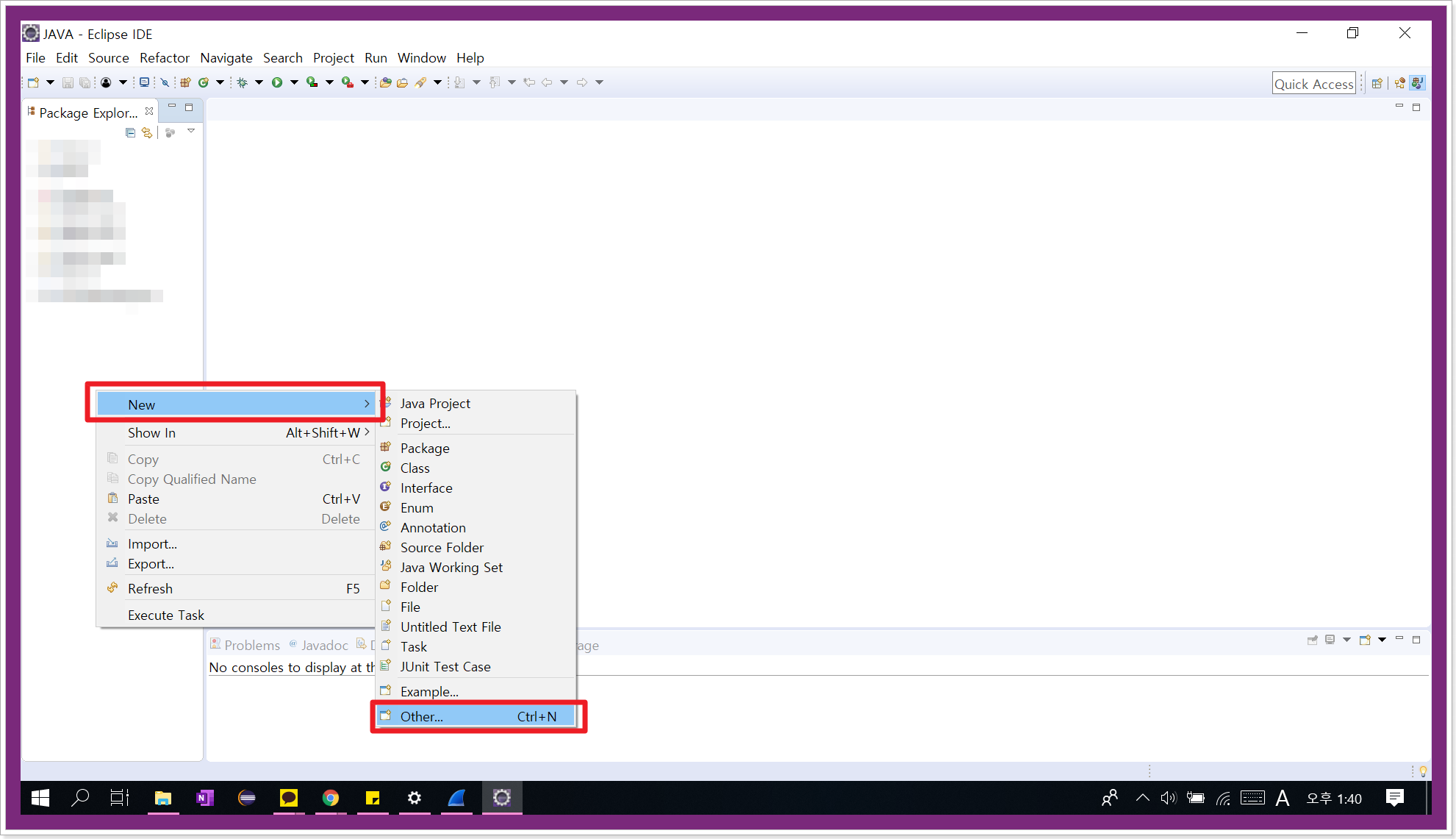The image size is (1456, 839).
Task: Click the Windows Start button
Action: tap(40, 798)
